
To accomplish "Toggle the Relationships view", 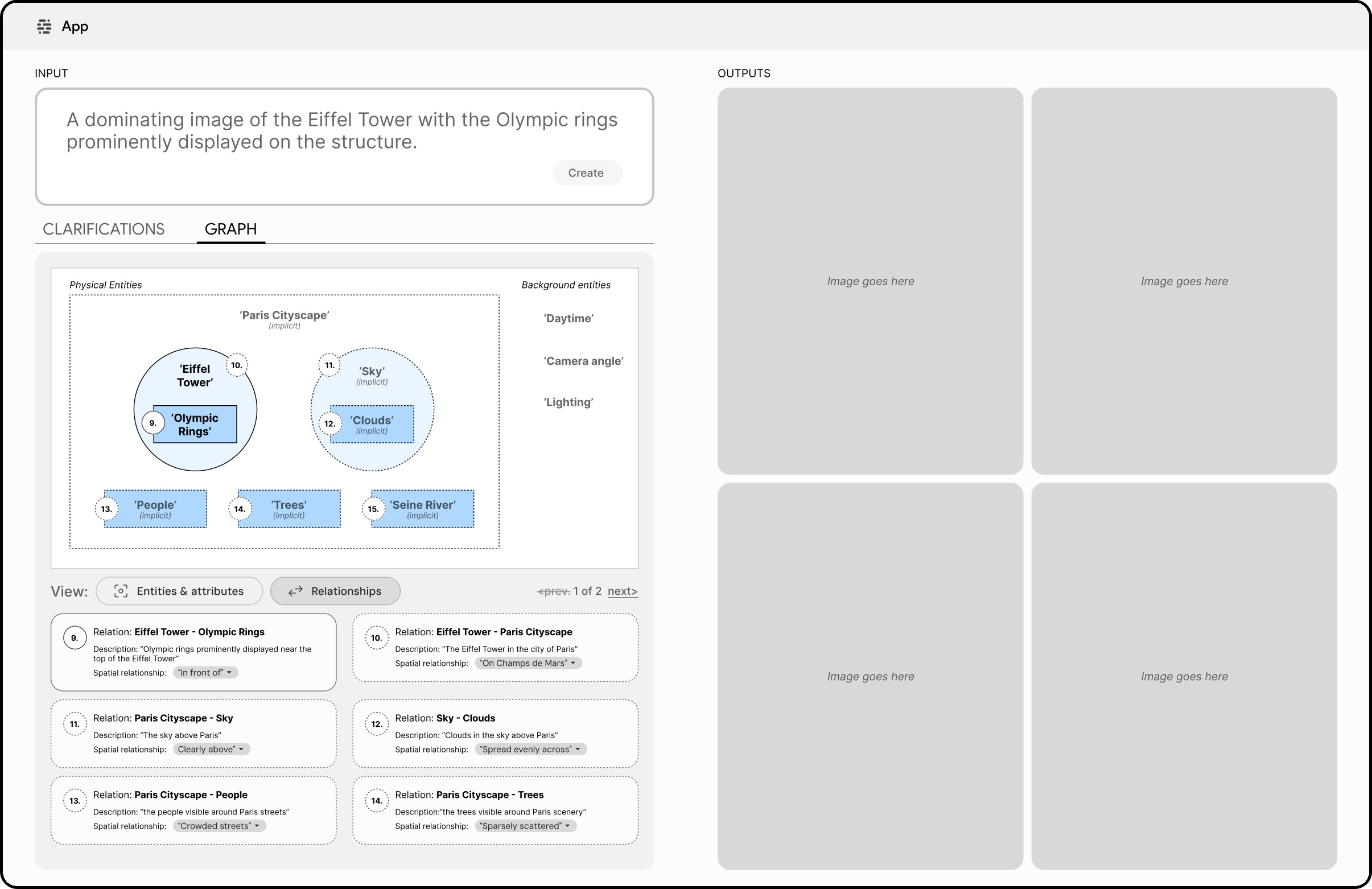I will [336, 591].
